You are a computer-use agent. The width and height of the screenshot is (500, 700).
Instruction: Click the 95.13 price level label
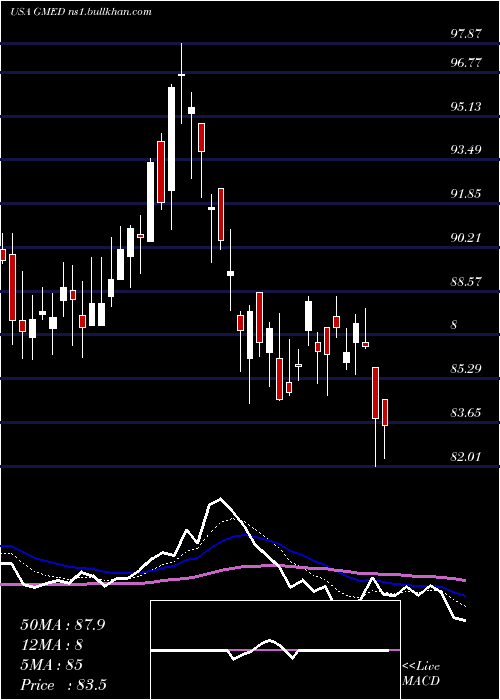click(x=466, y=107)
